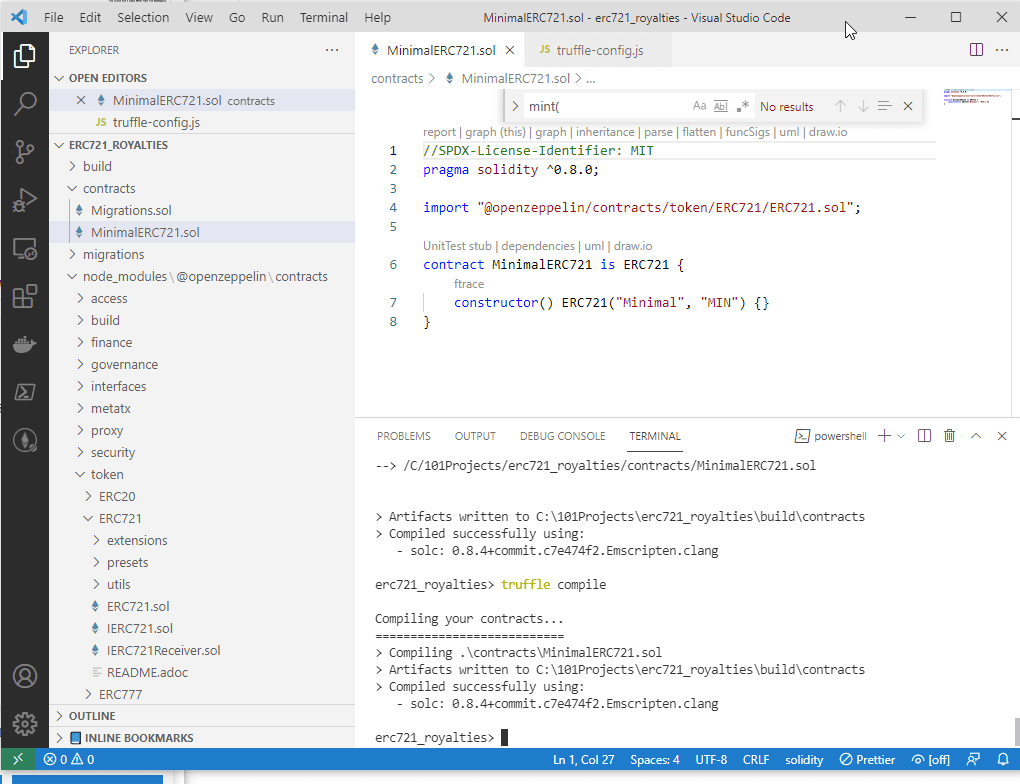Open the Ethereum icon in the activity bar
This screenshot has width=1020, height=784.
[25, 440]
